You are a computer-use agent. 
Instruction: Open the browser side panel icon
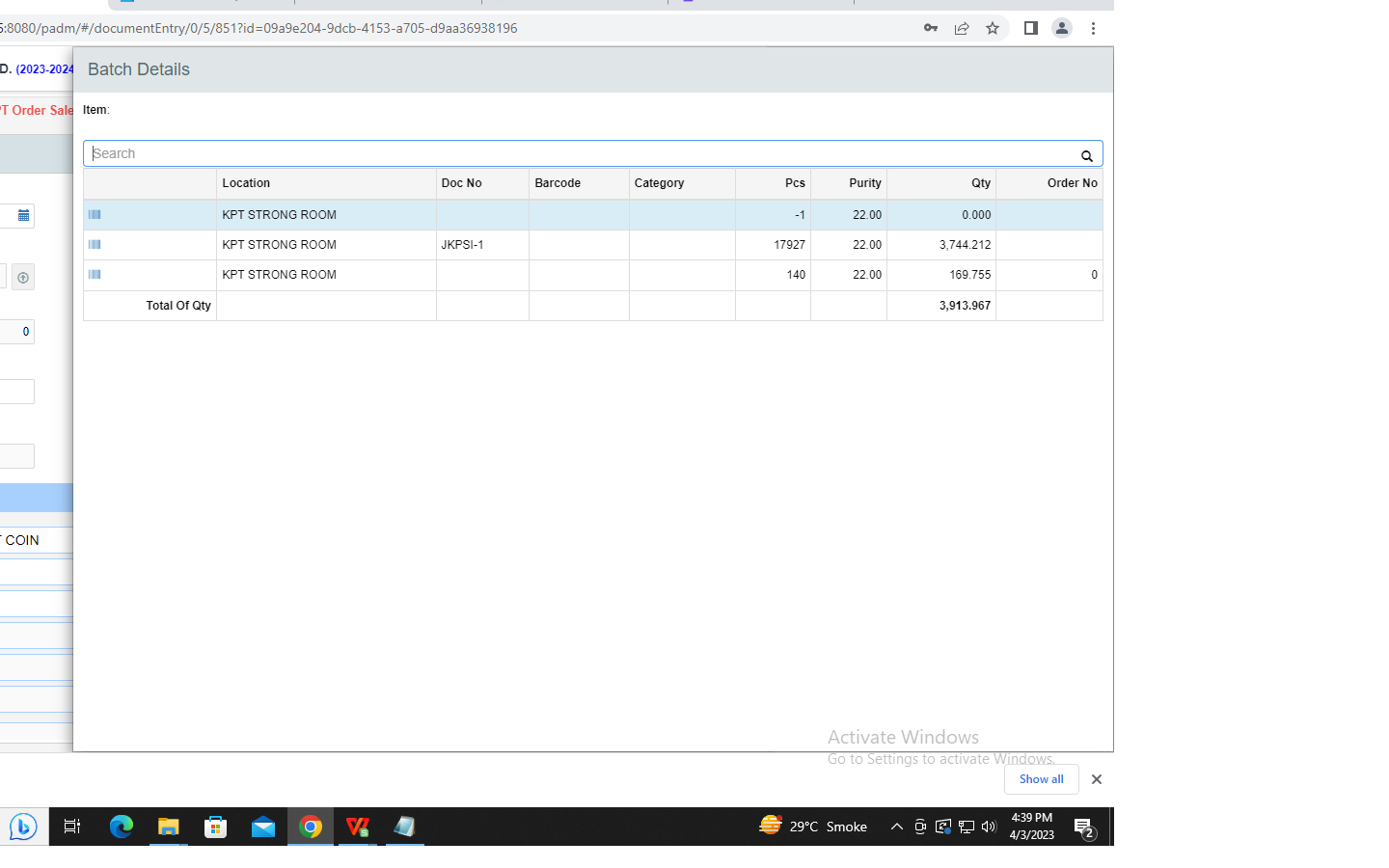pyautogui.click(x=1030, y=28)
